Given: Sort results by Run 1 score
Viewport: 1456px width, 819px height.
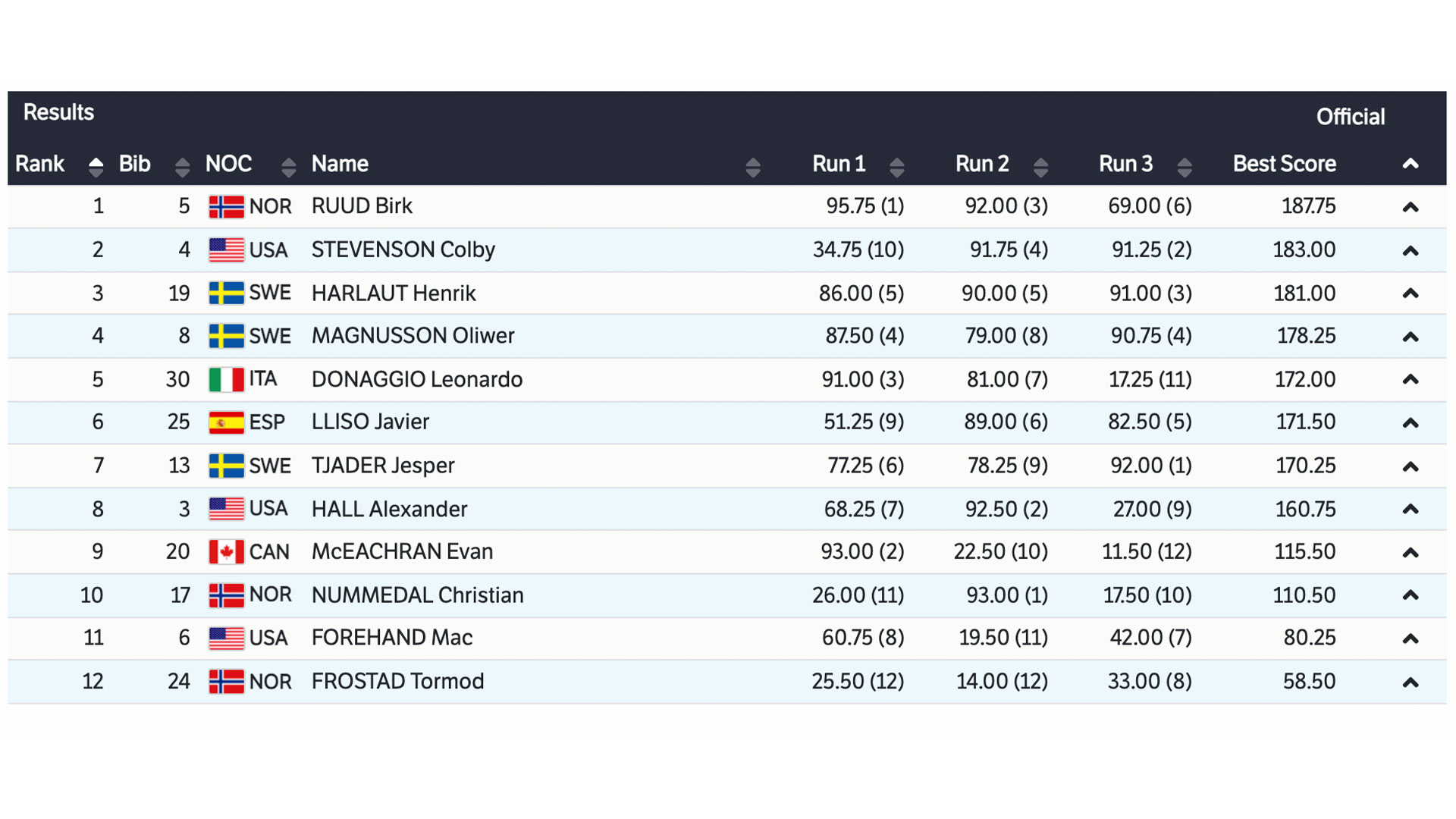Looking at the screenshot, I should [x=896, y=167].
